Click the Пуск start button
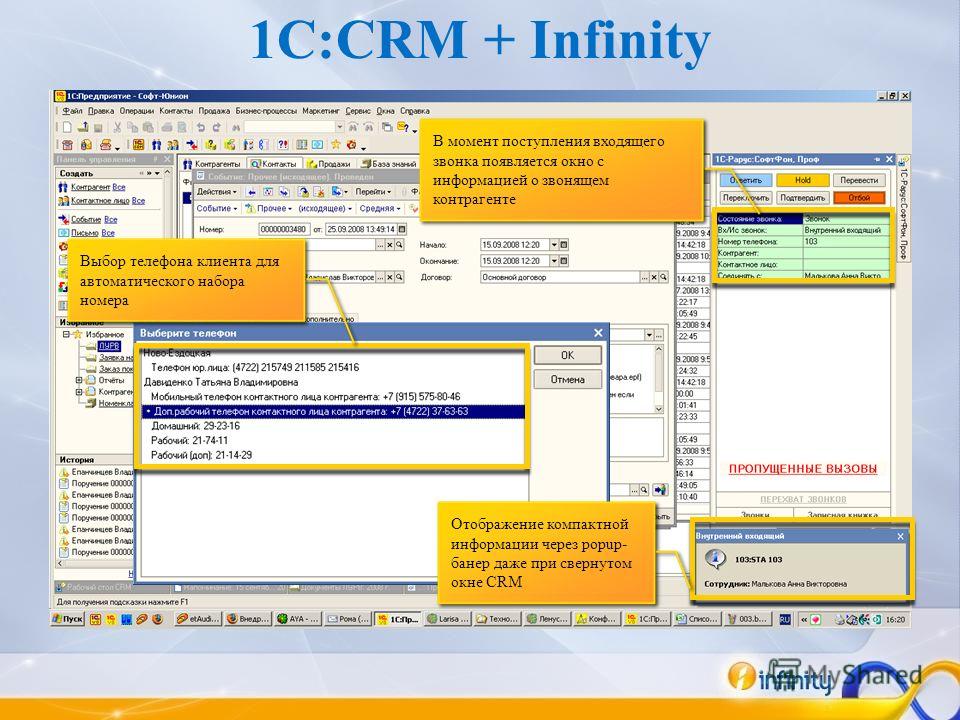The image size is (960, 720). (x=67, y=619)
